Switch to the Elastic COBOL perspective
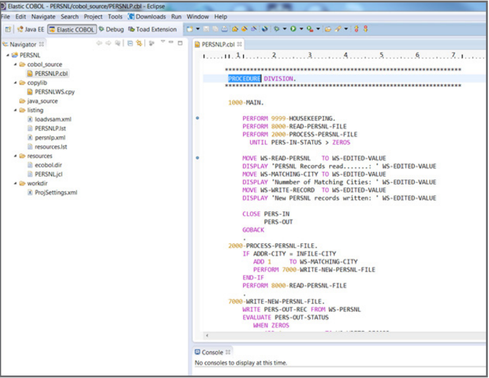 coord(72,29)
